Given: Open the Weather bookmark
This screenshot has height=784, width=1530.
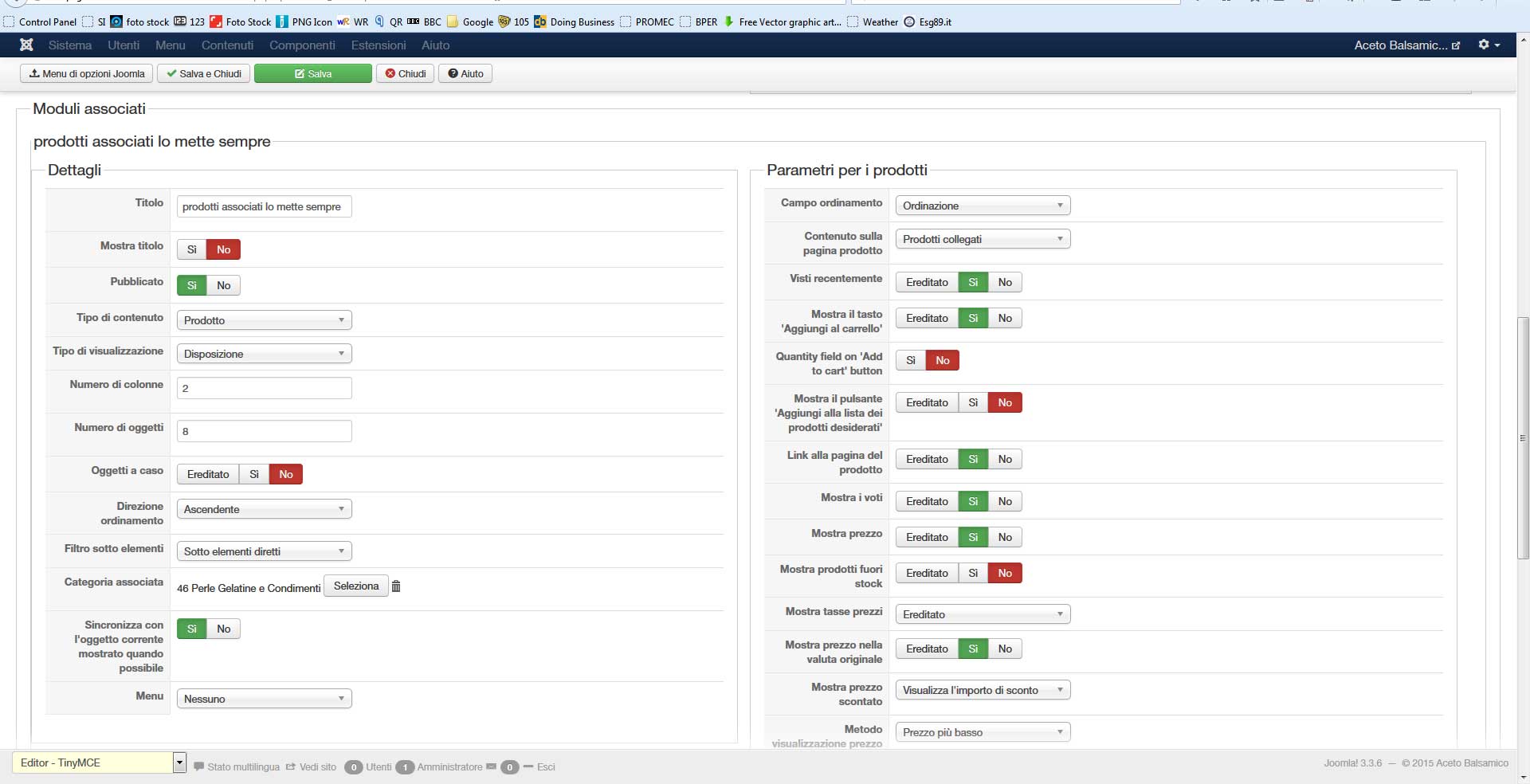Looking at the screenshot, I should tap(873, 22).
